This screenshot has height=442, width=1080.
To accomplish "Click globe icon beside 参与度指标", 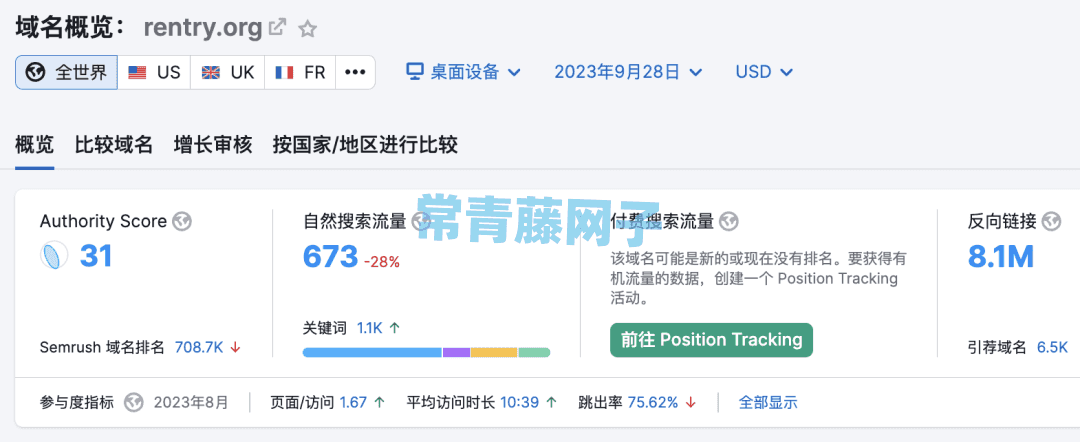I will (134, 402).
